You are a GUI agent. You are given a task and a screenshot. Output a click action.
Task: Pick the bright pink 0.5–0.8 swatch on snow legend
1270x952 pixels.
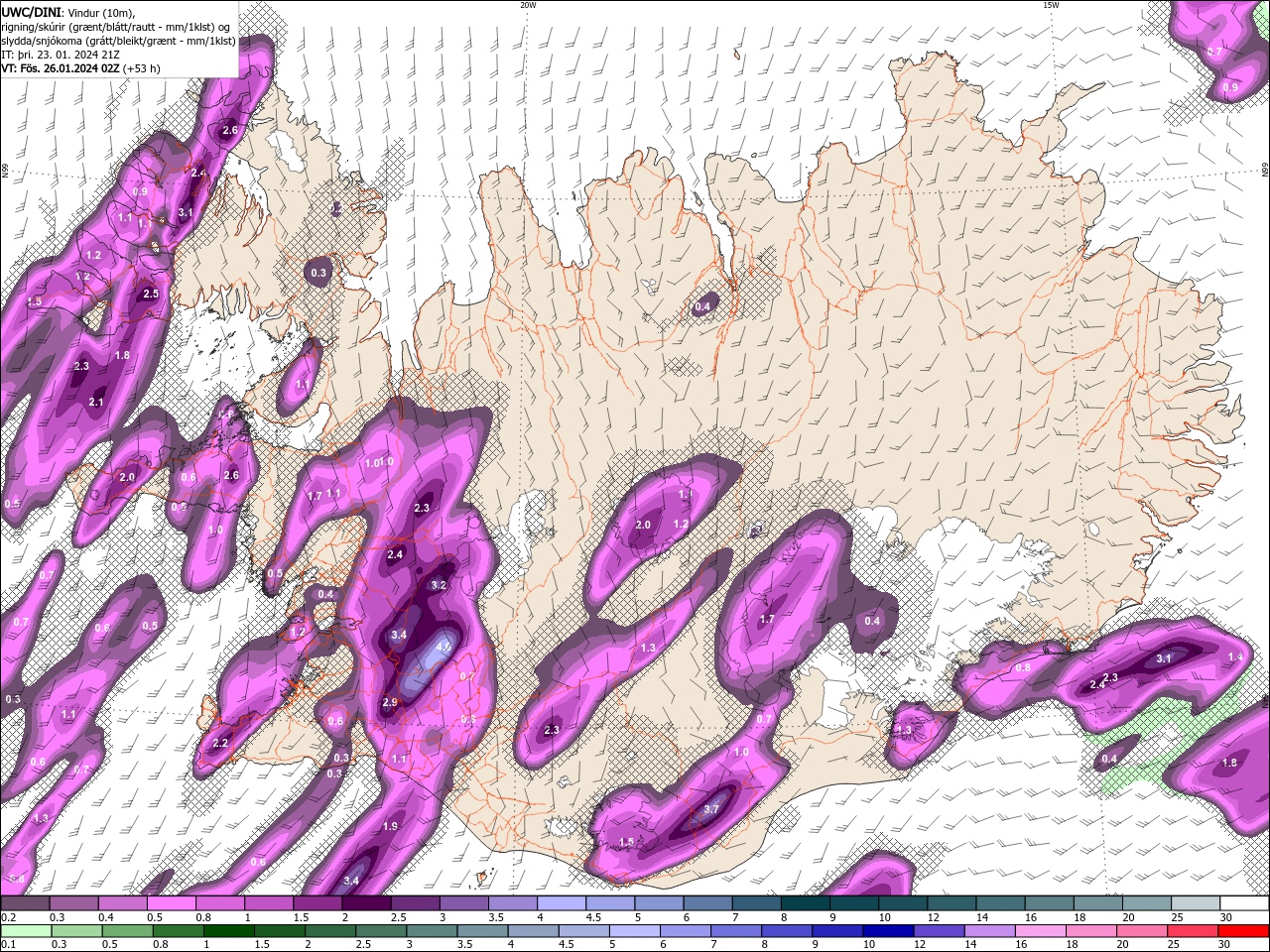tap(171, 903)
